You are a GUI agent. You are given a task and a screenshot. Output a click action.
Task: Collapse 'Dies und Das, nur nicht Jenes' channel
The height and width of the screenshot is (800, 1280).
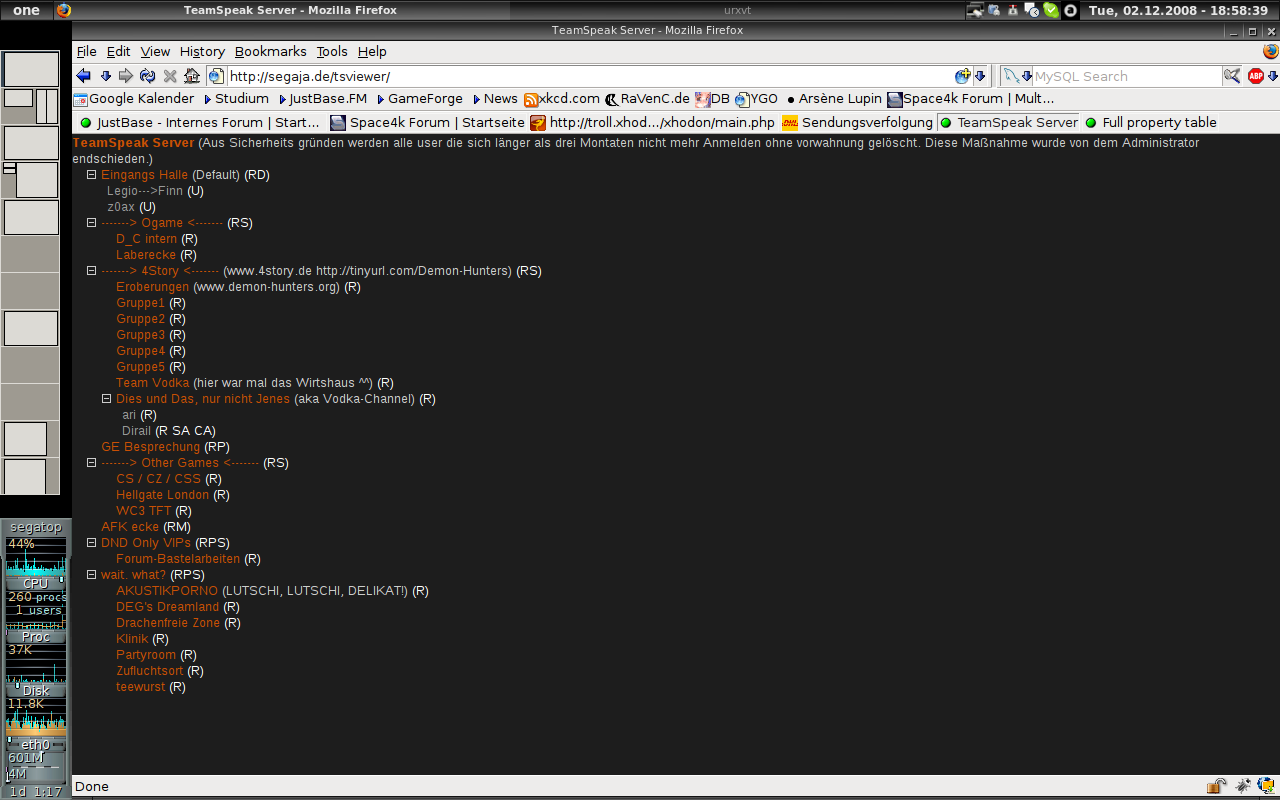107,399
